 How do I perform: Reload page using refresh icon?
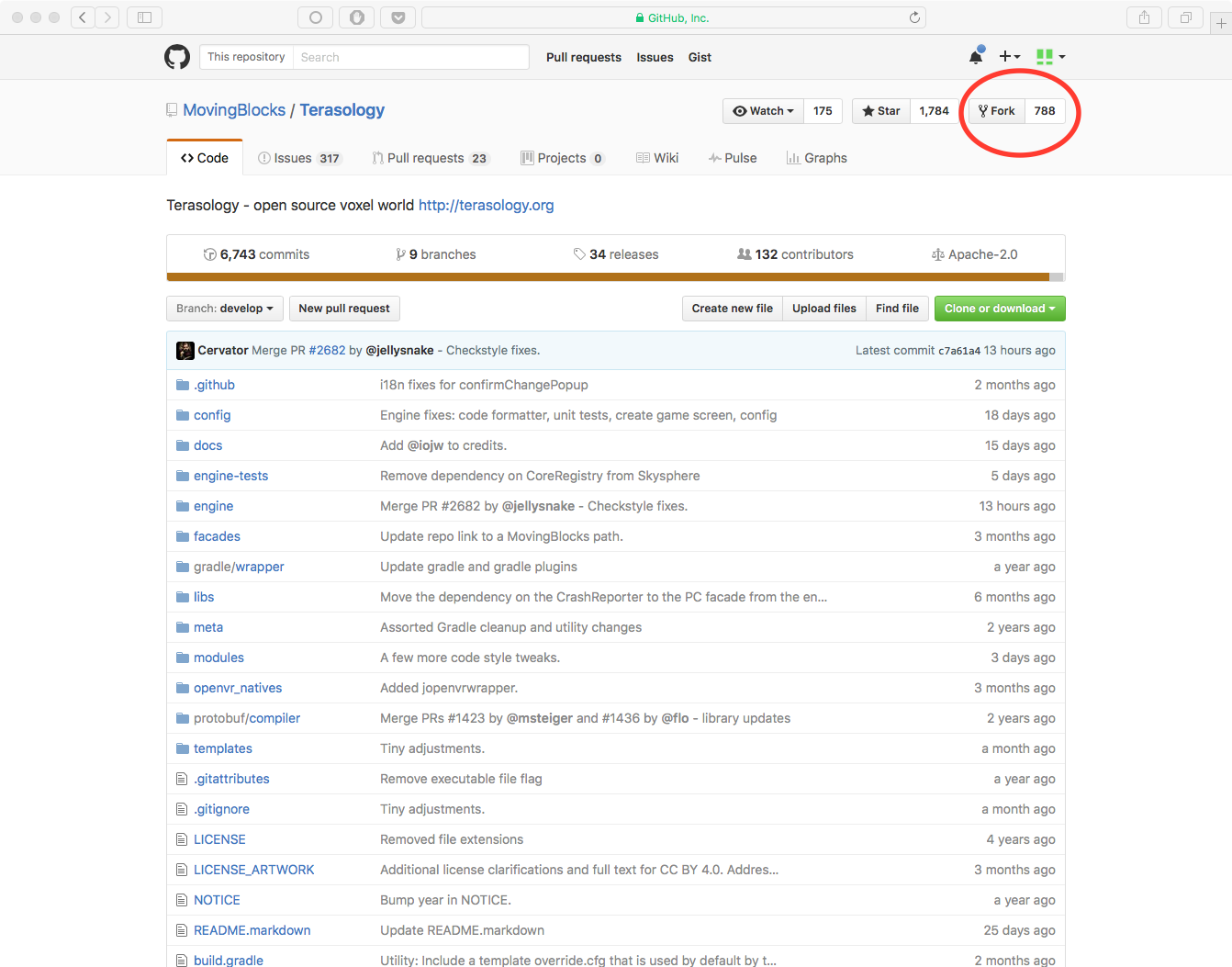click(x=914, y=17)
